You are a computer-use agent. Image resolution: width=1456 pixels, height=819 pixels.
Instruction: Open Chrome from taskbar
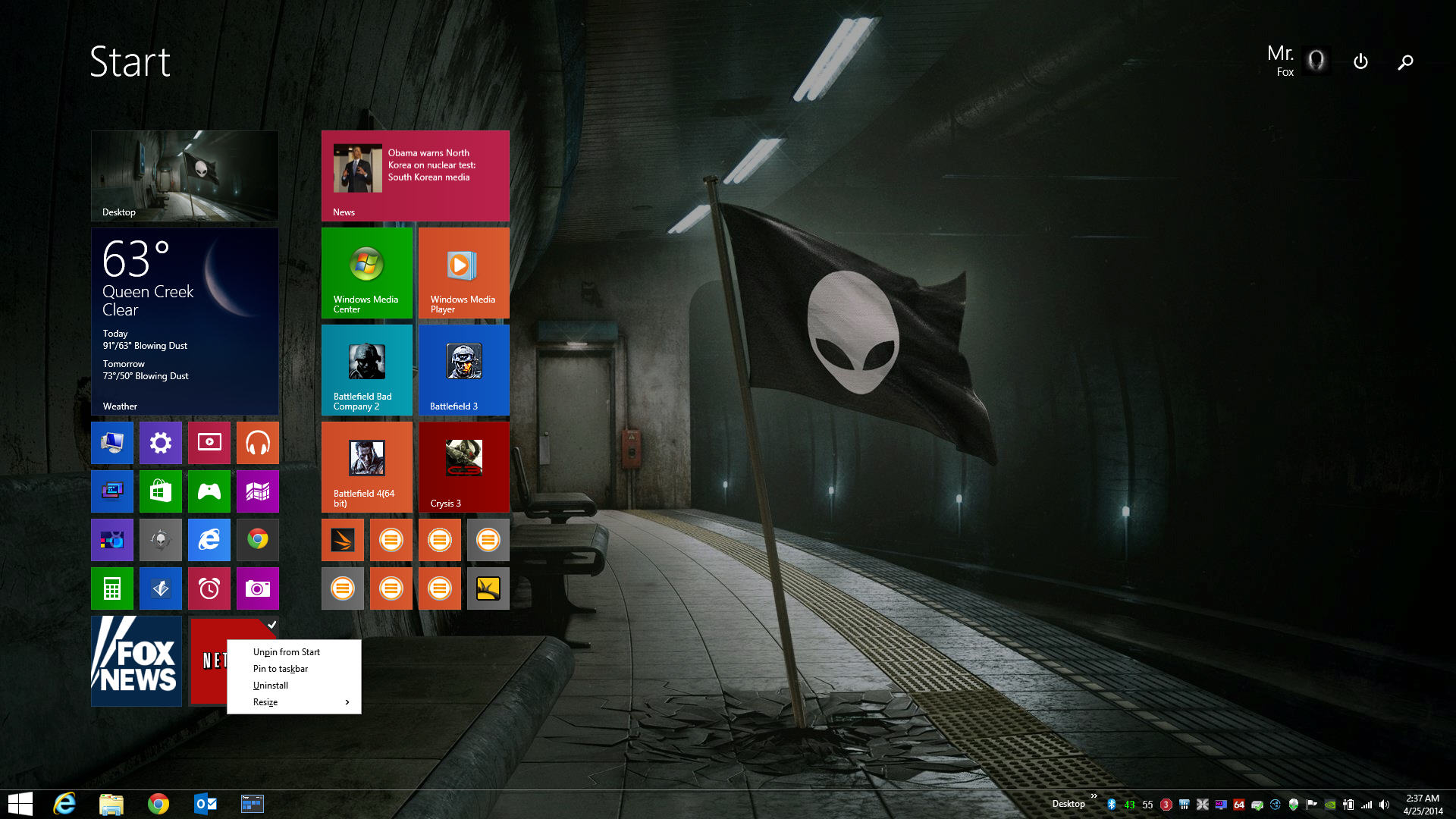pyautogui.click(x=158, y=804)
